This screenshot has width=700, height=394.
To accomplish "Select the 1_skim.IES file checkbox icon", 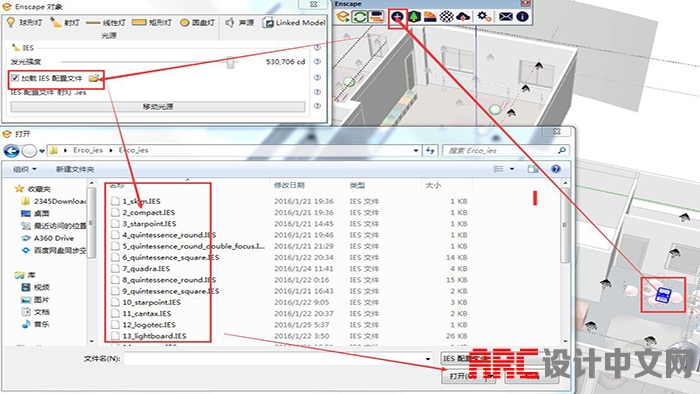I will pos(115,201).
